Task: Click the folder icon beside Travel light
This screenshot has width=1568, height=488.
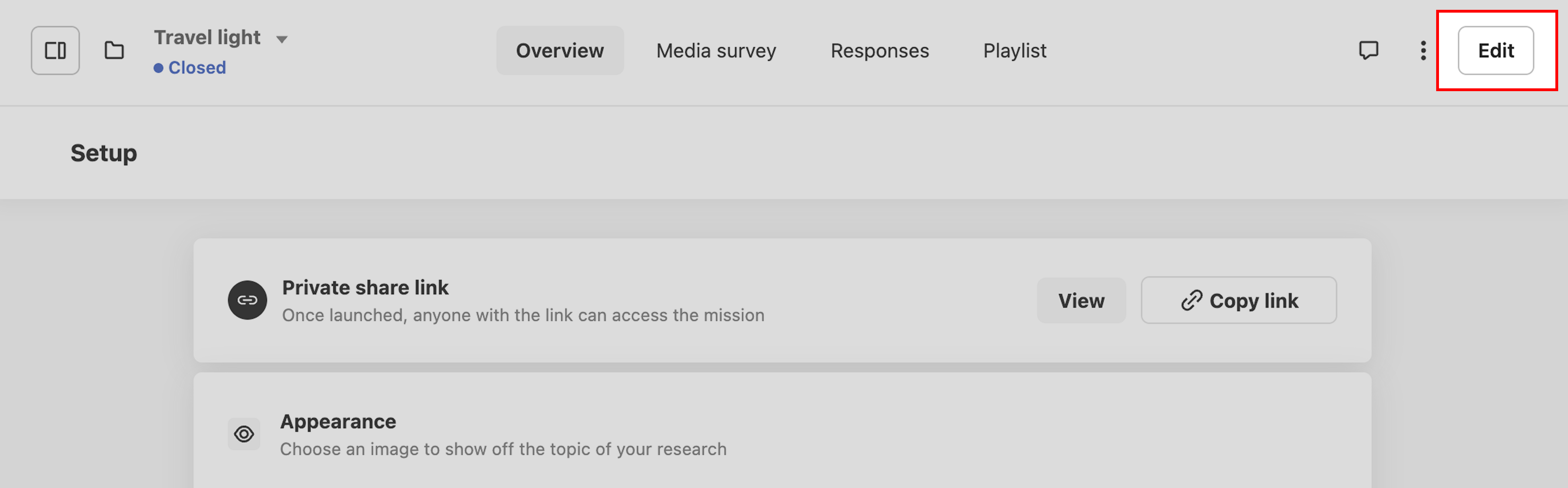Action: [x=114, y=50]
